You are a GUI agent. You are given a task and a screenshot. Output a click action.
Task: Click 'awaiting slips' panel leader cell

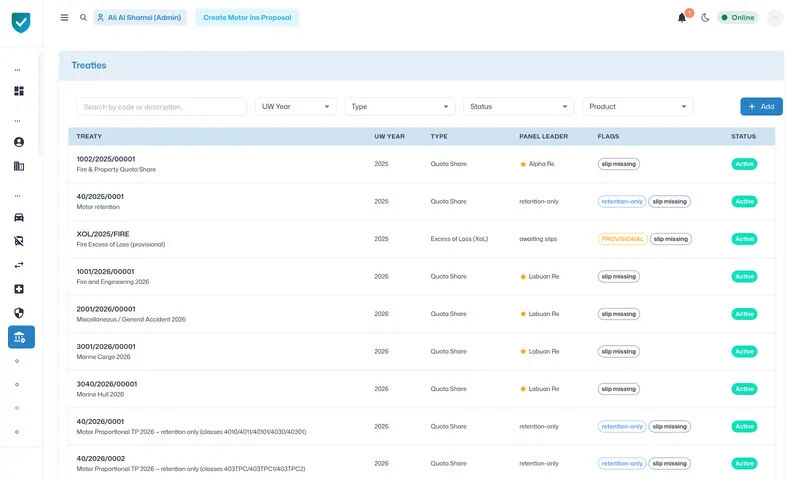[x=538, y=239]
